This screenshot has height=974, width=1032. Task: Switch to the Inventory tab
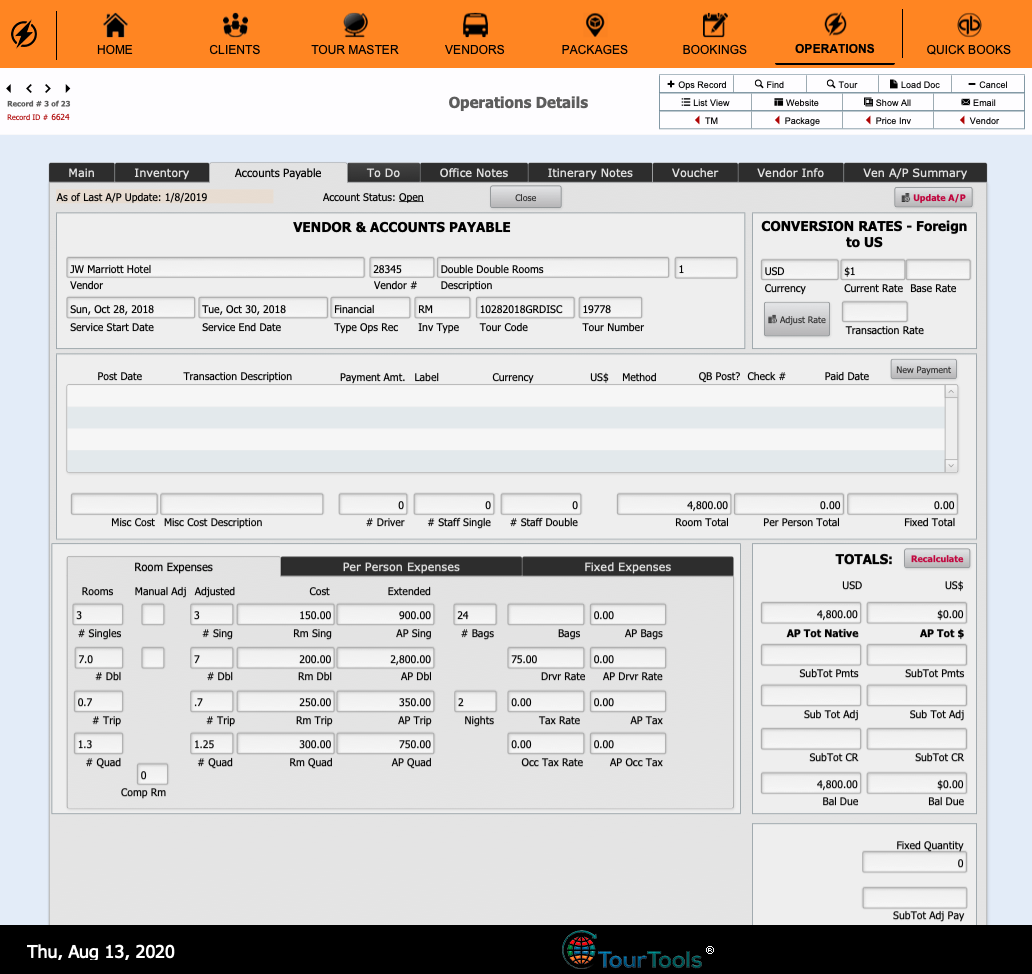(162, 172)
